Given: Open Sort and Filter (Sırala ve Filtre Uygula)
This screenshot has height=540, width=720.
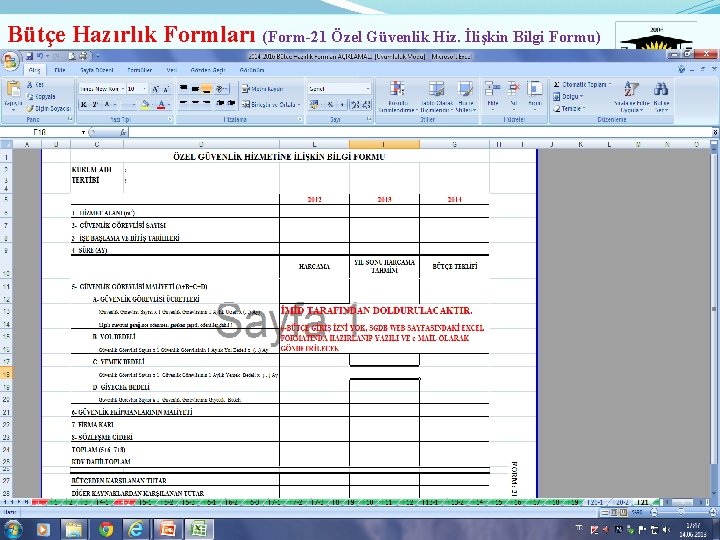Looking at the screenshot, I should pos(632,96).
